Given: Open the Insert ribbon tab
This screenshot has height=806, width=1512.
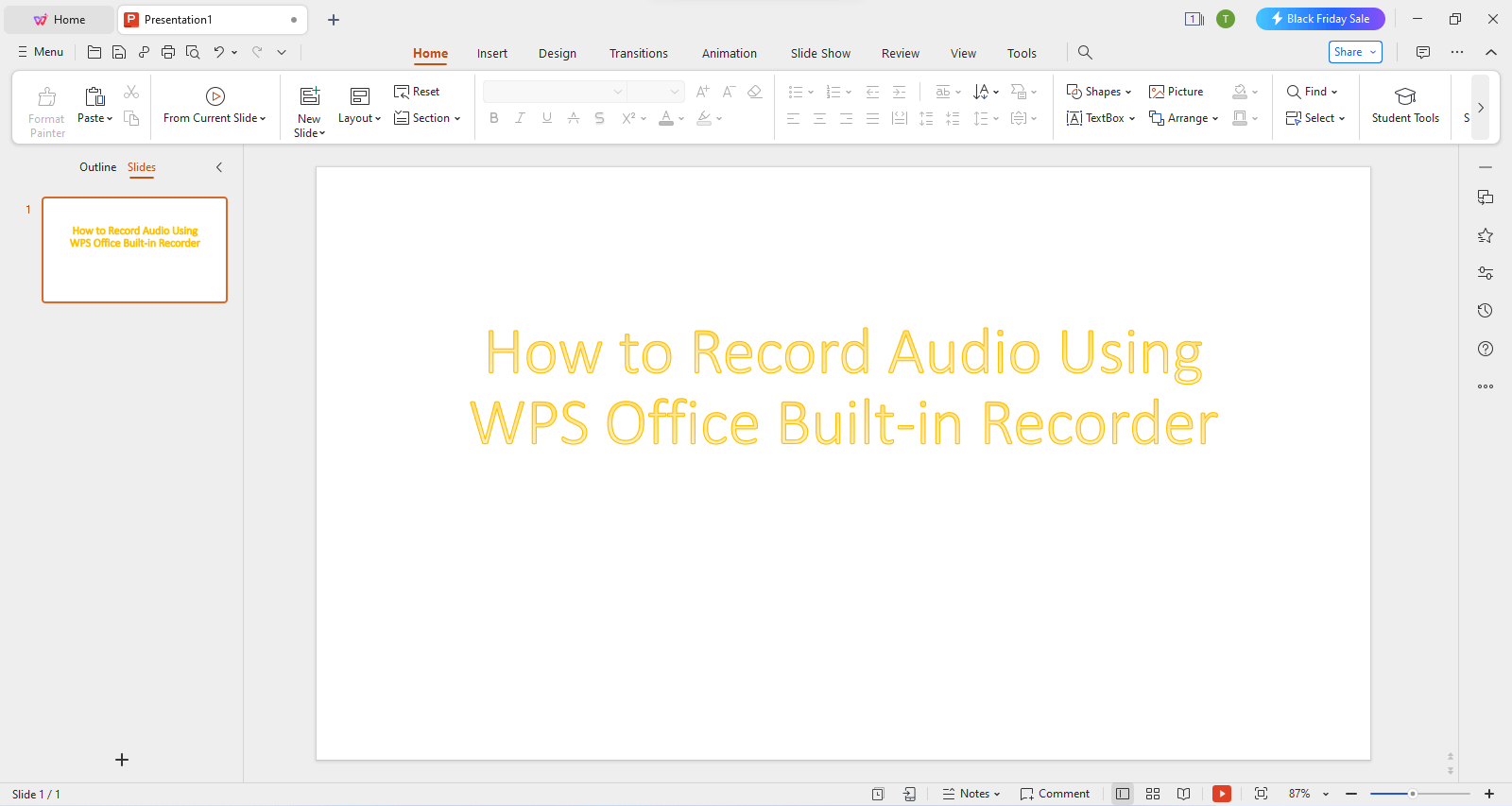Looking at the screenshot, I should tap(492, 53).
